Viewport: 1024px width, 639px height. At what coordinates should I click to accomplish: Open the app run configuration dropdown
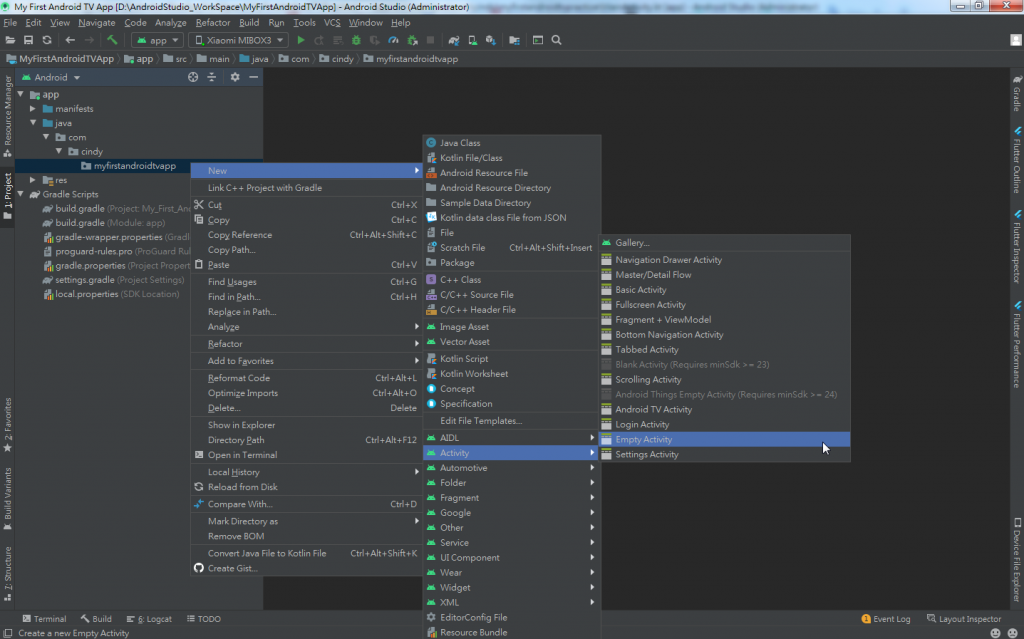[157, 40]
